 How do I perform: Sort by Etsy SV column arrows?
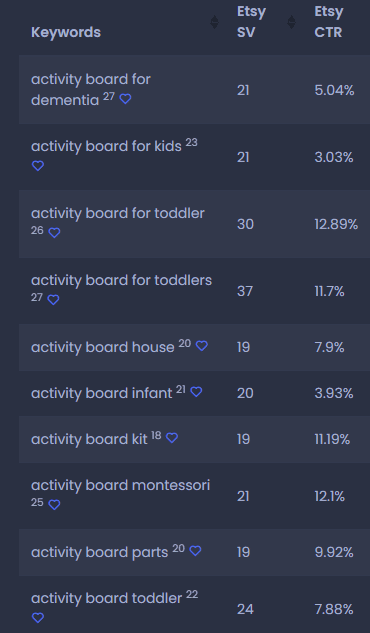291,22
